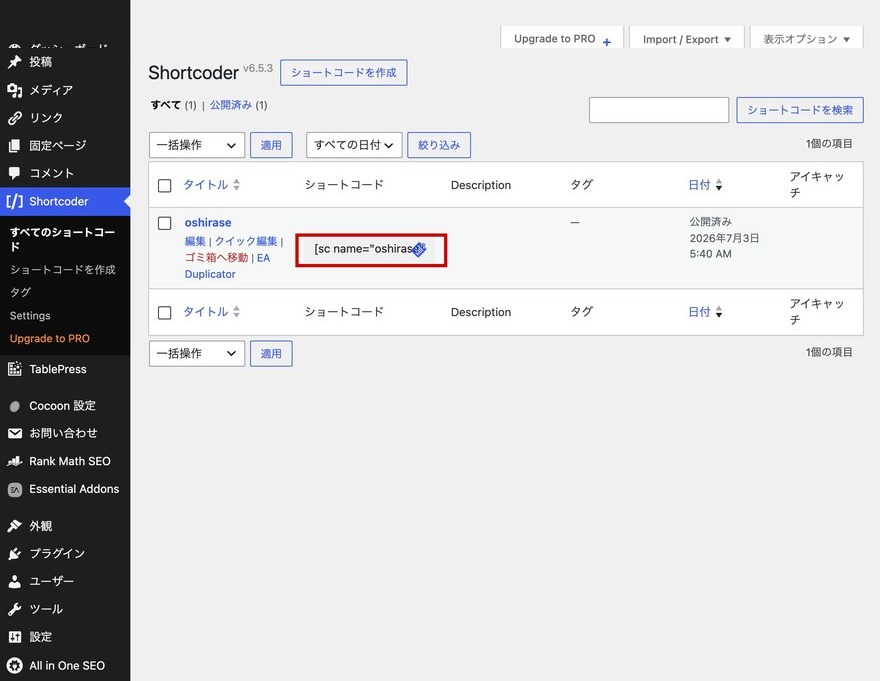
Task: Click the すべて filter link
Action: coord(166,105)
